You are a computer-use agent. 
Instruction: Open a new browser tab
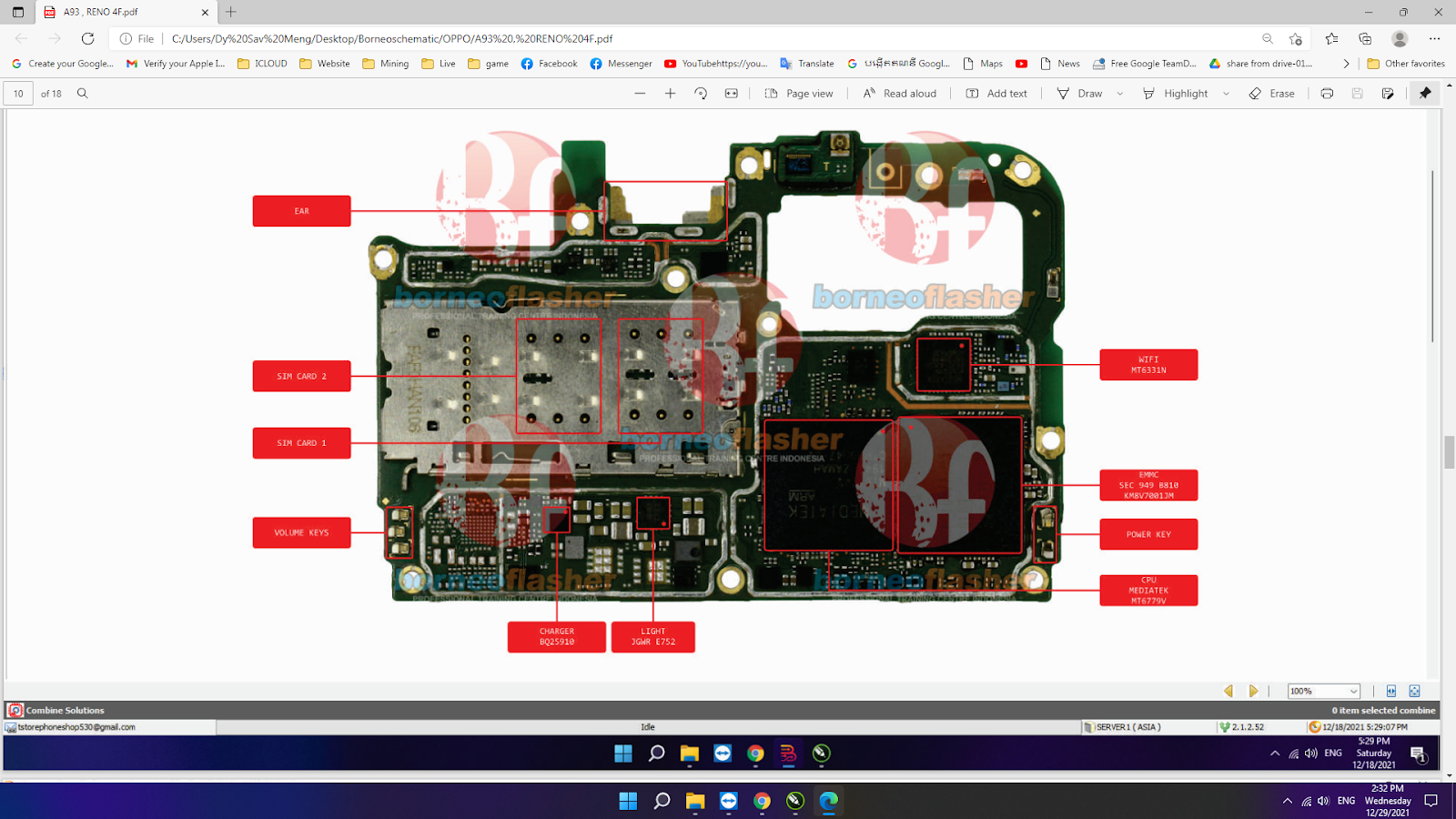tap(231, 12)
